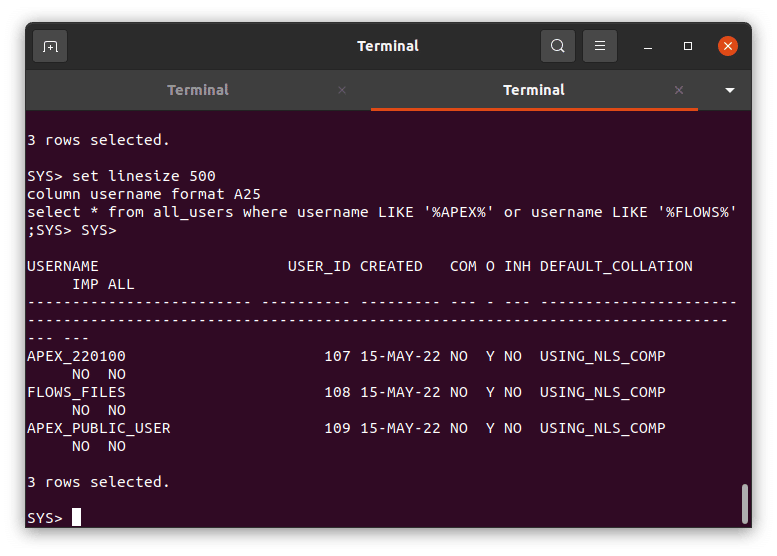Viewport: 777px width, 556px height.
Task: Click the cursor at the SYS> prompt
Action: 76,517
